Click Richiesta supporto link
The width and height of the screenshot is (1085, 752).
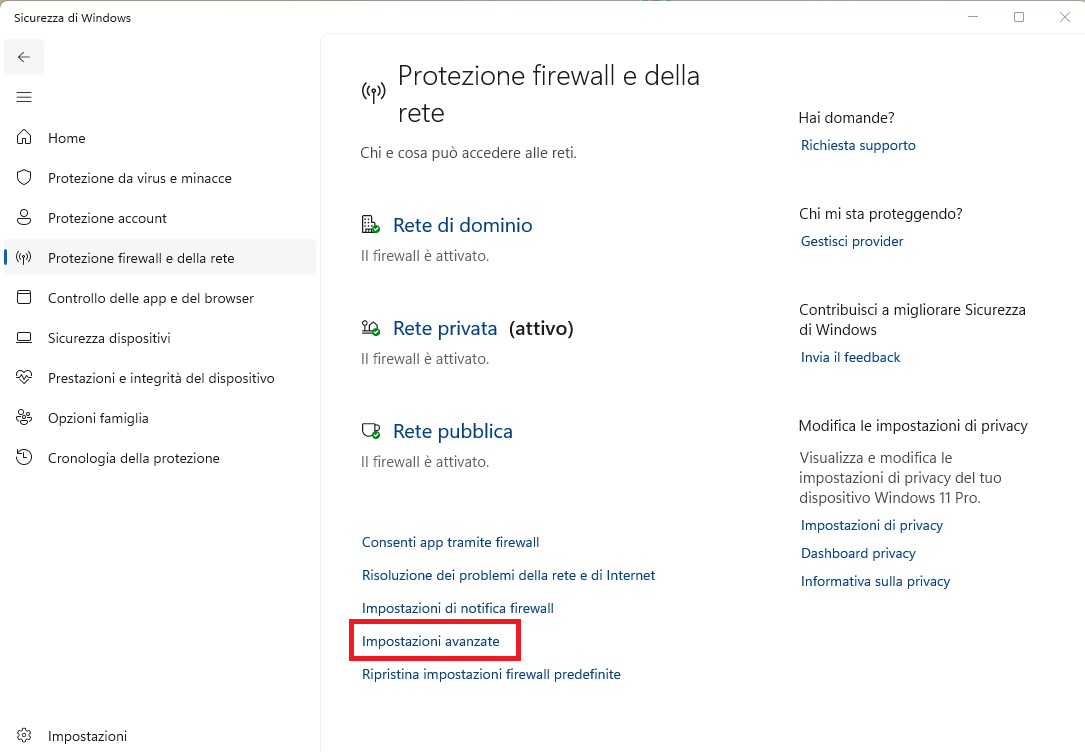(x=858, y=145)
